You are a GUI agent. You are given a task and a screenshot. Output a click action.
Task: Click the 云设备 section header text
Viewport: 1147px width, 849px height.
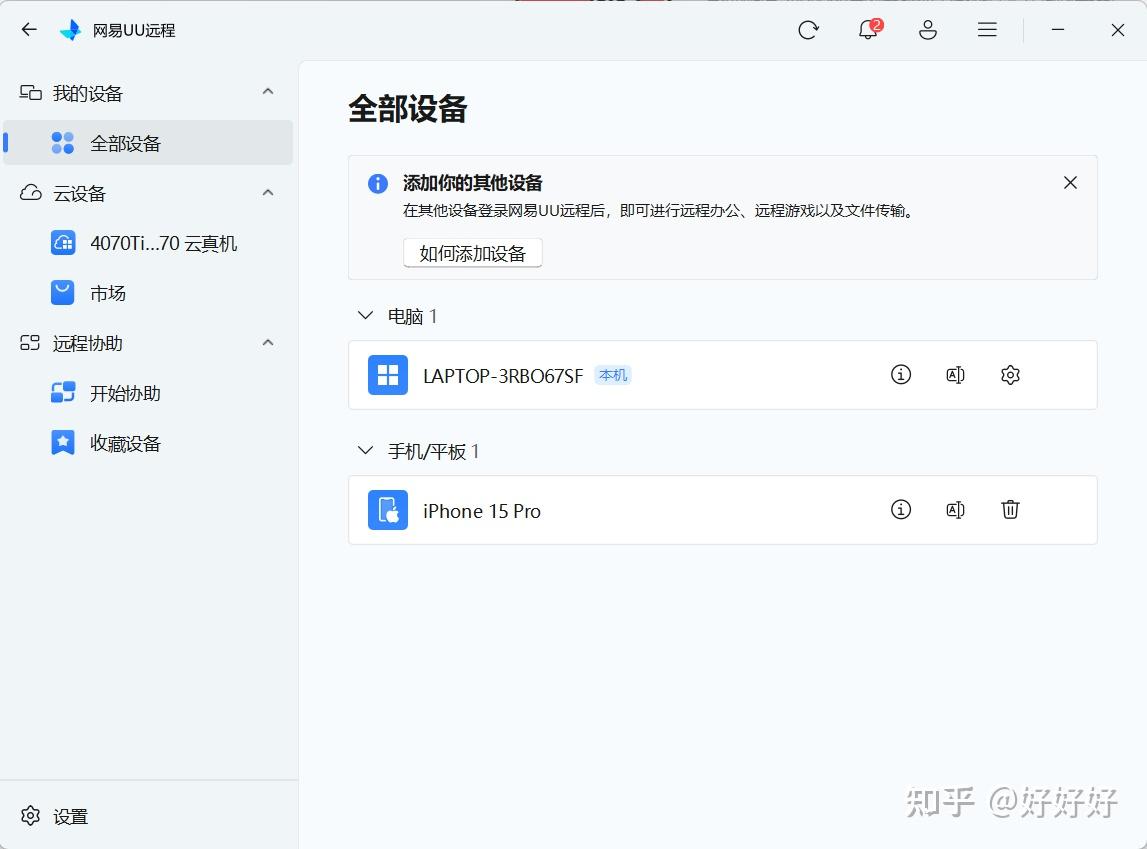[x=79, y=194]
